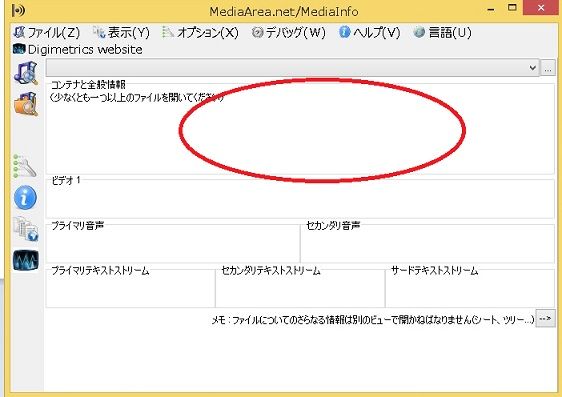Click the 'open at least one file' message
The image size is (562, 397).
tap(137, 97)
